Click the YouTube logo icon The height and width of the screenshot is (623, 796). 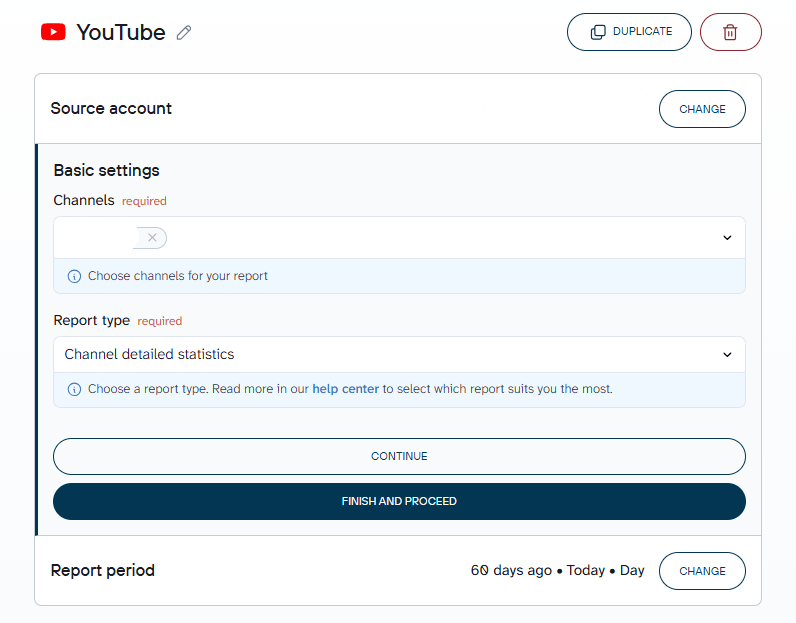click(53, 31)
